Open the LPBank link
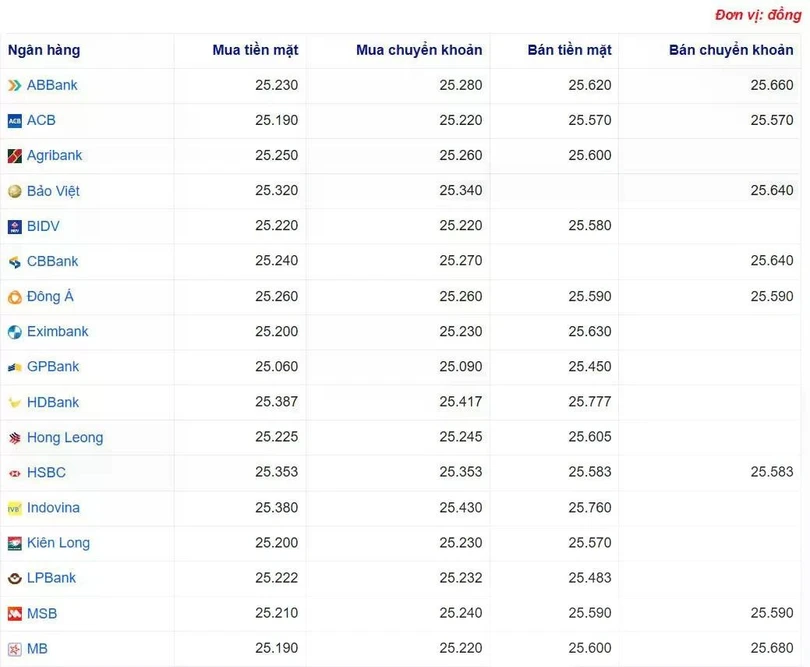Viewport: 810px width, 667px height. click(x=51, y=578)
